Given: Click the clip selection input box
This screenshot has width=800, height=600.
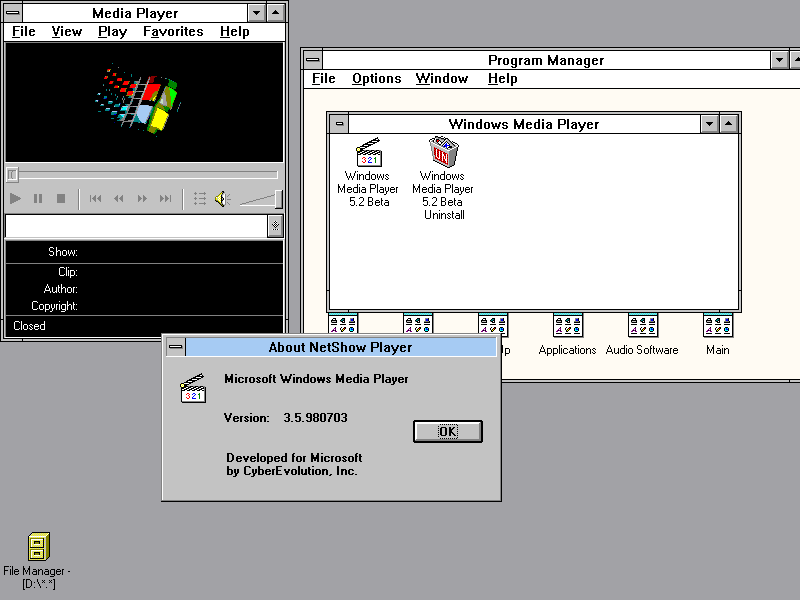Looking at the screenshot, I should (x=136, y=226).
